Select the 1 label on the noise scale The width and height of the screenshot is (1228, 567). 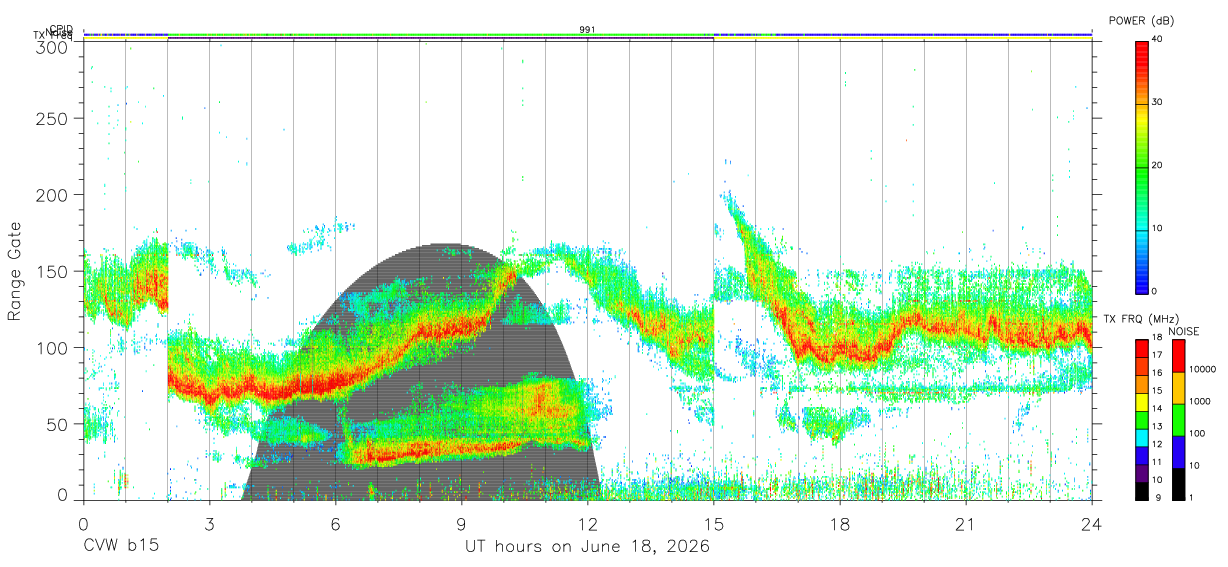click(1190, 497)
